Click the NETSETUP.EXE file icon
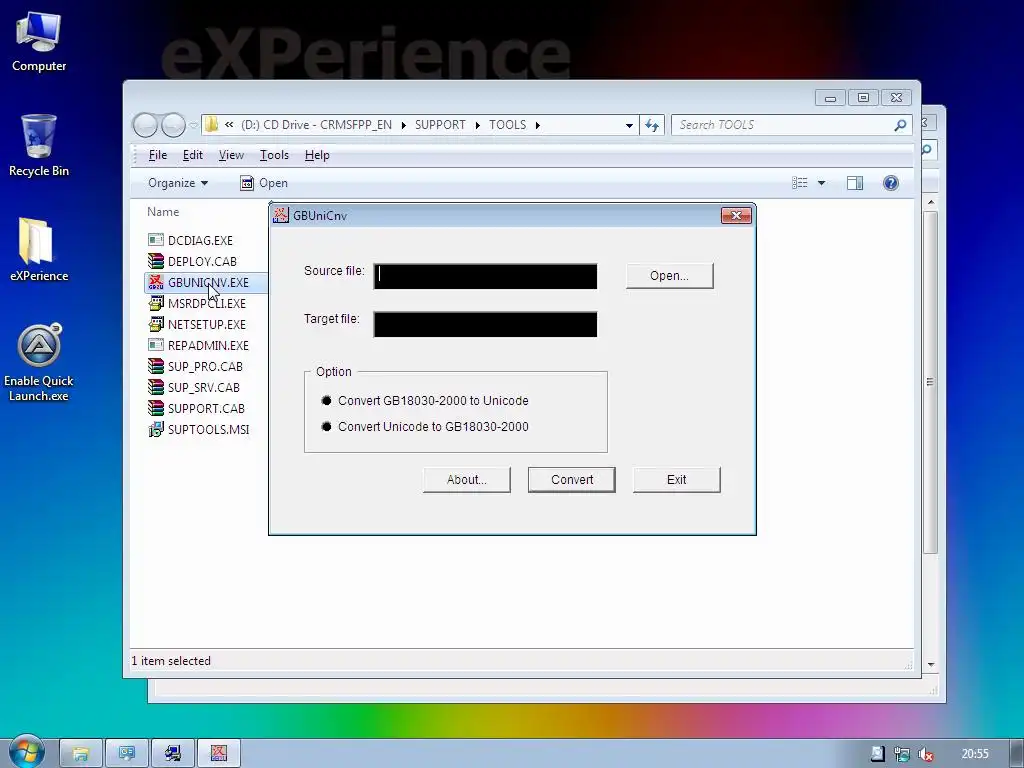 (x=155, y=324)
